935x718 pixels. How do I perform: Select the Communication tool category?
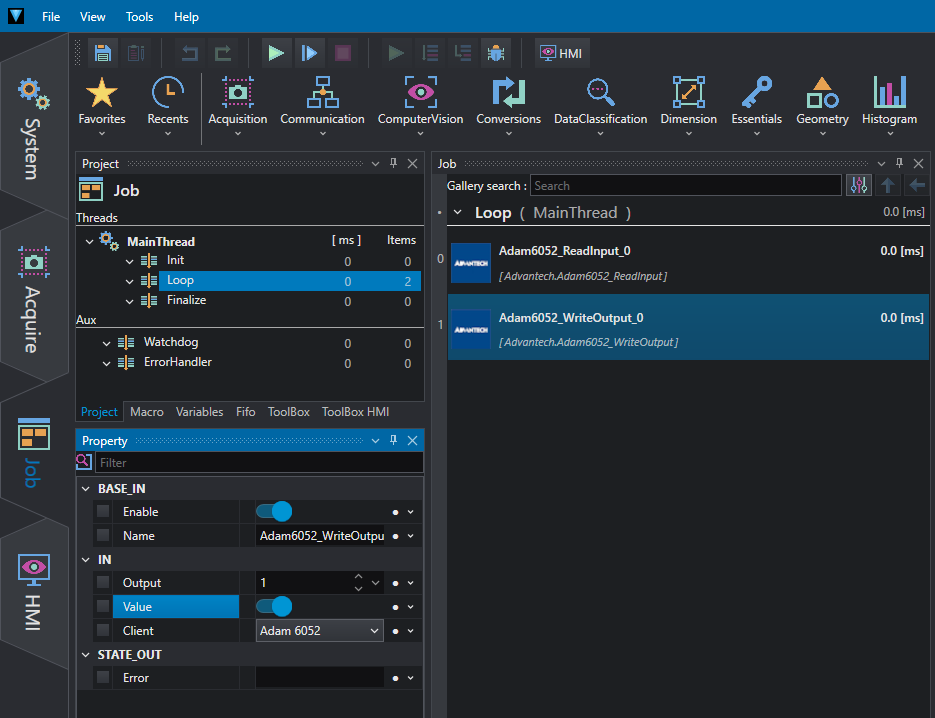322,102
